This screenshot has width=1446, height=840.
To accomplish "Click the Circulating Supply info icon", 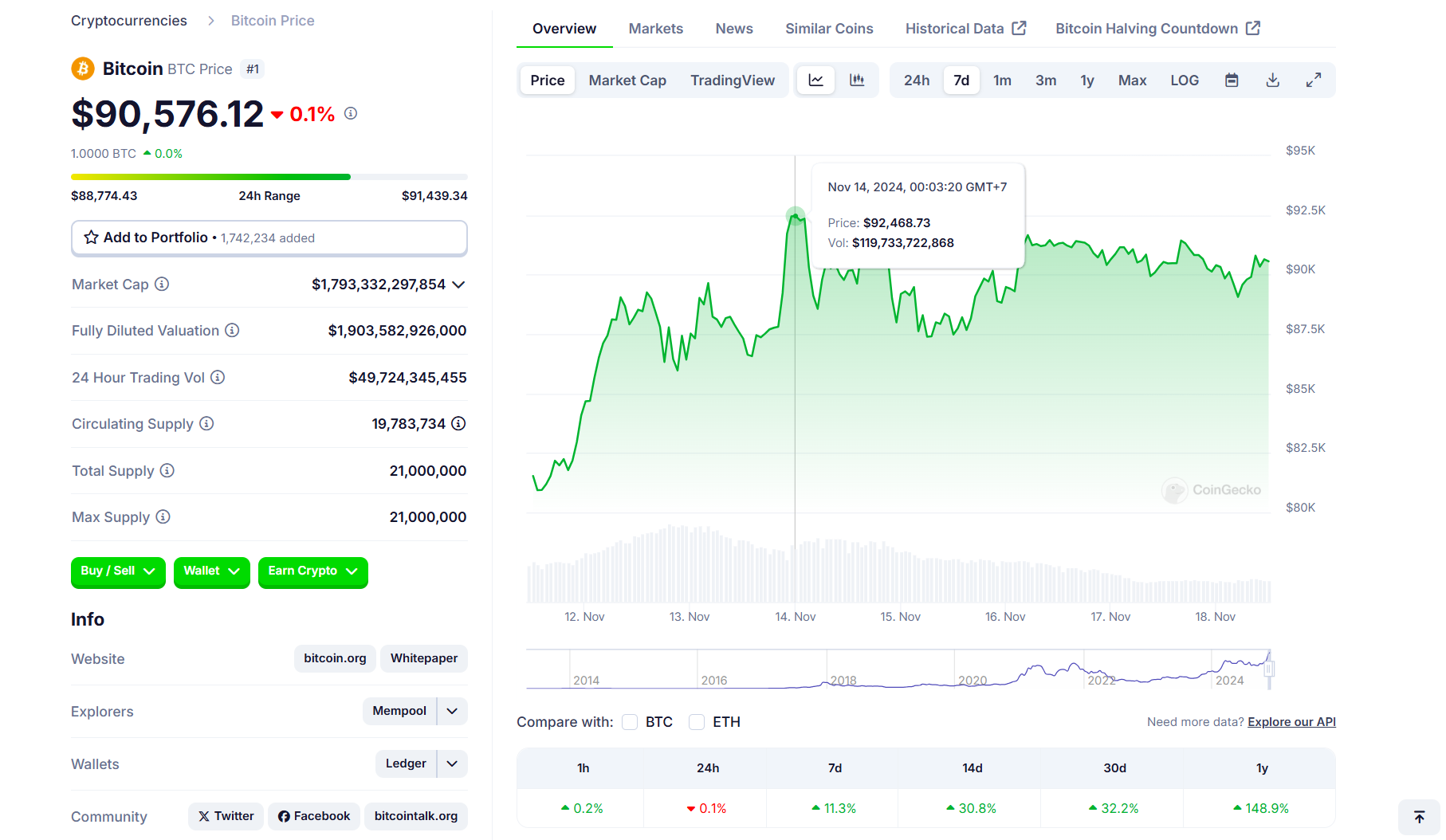I will point(206,424).
